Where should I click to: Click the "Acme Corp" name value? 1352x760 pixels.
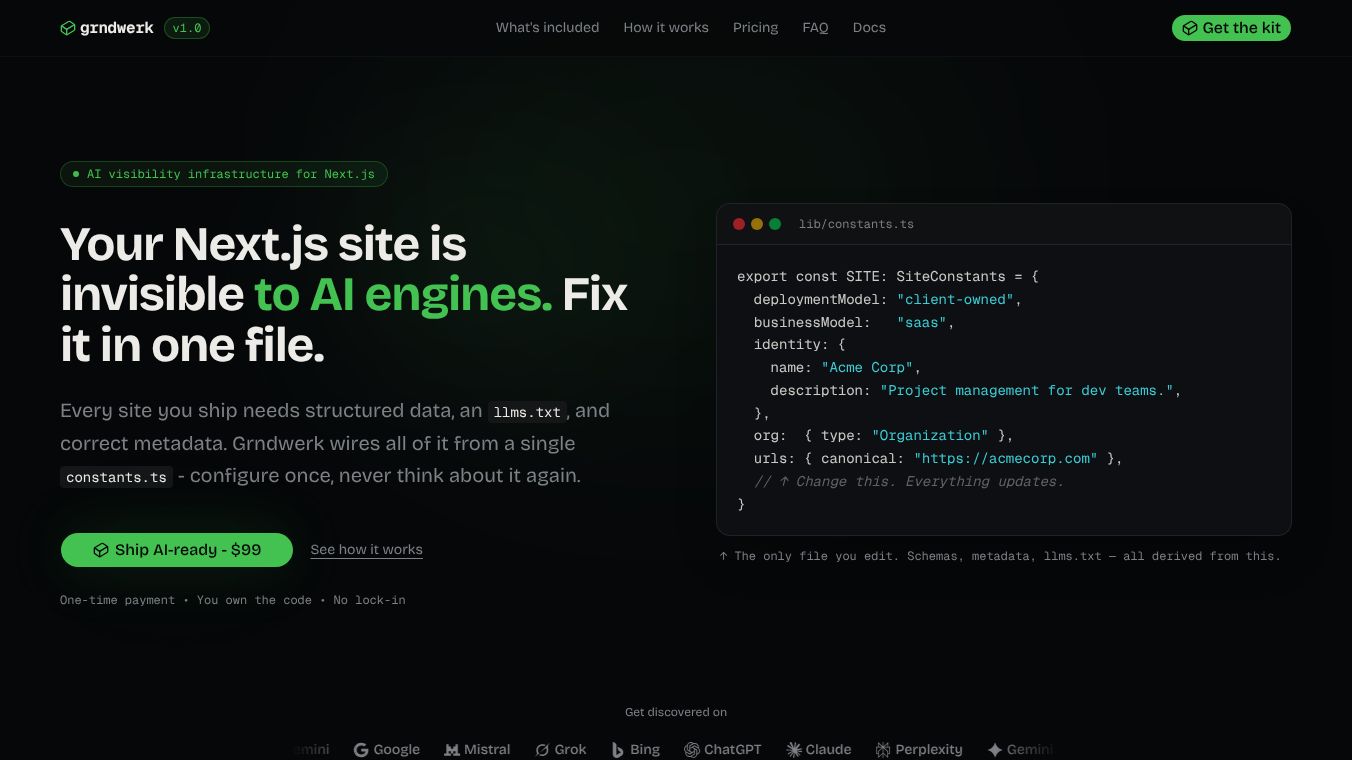867,367
